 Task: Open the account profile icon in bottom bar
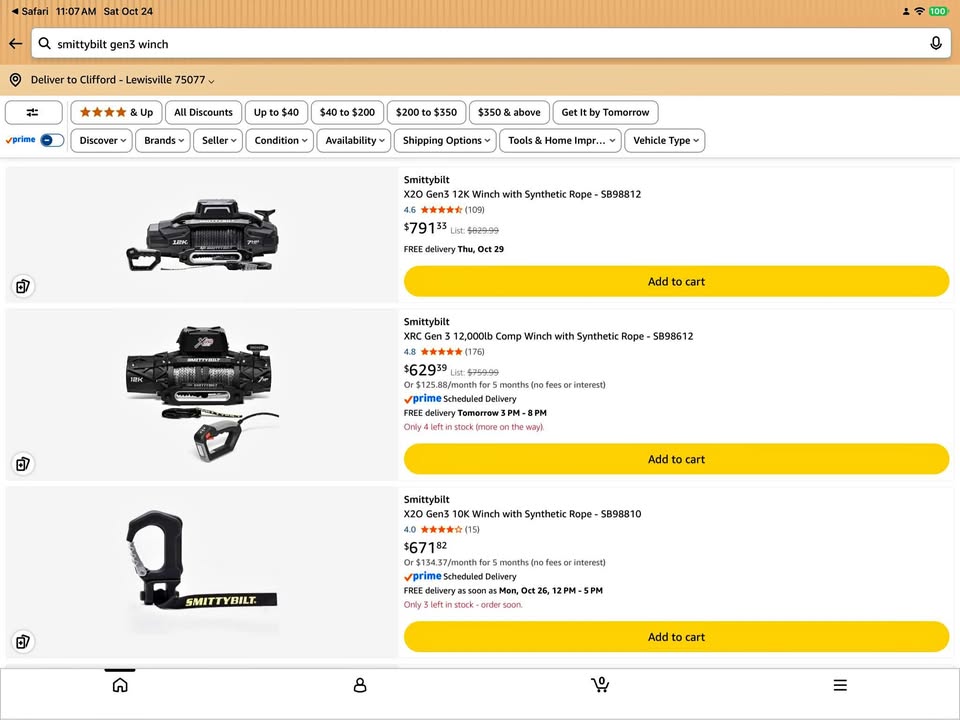[x=360, y=685]
